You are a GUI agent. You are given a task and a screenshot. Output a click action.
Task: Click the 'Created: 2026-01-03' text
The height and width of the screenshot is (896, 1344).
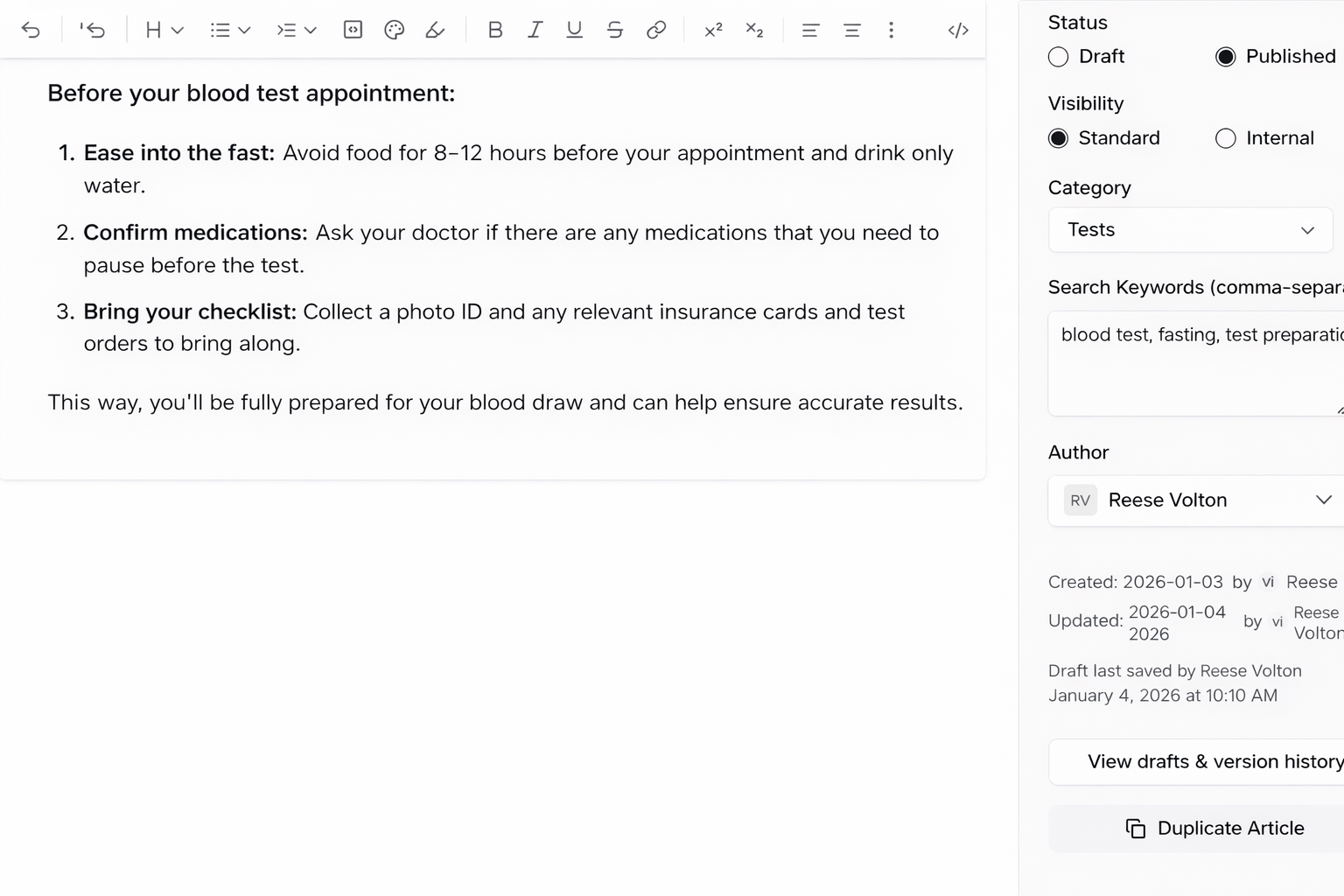[x=1136, y=582]
